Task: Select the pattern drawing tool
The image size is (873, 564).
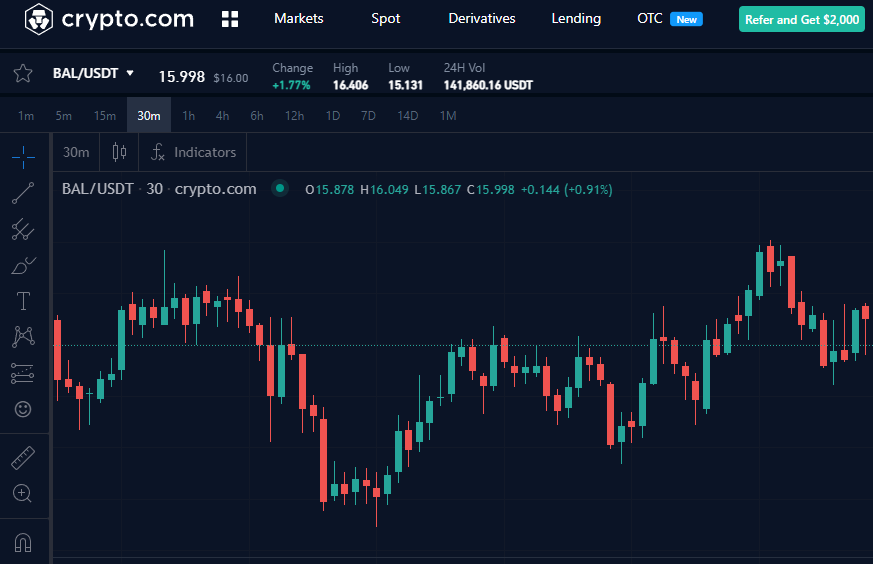Action: [x=23, y=336]
